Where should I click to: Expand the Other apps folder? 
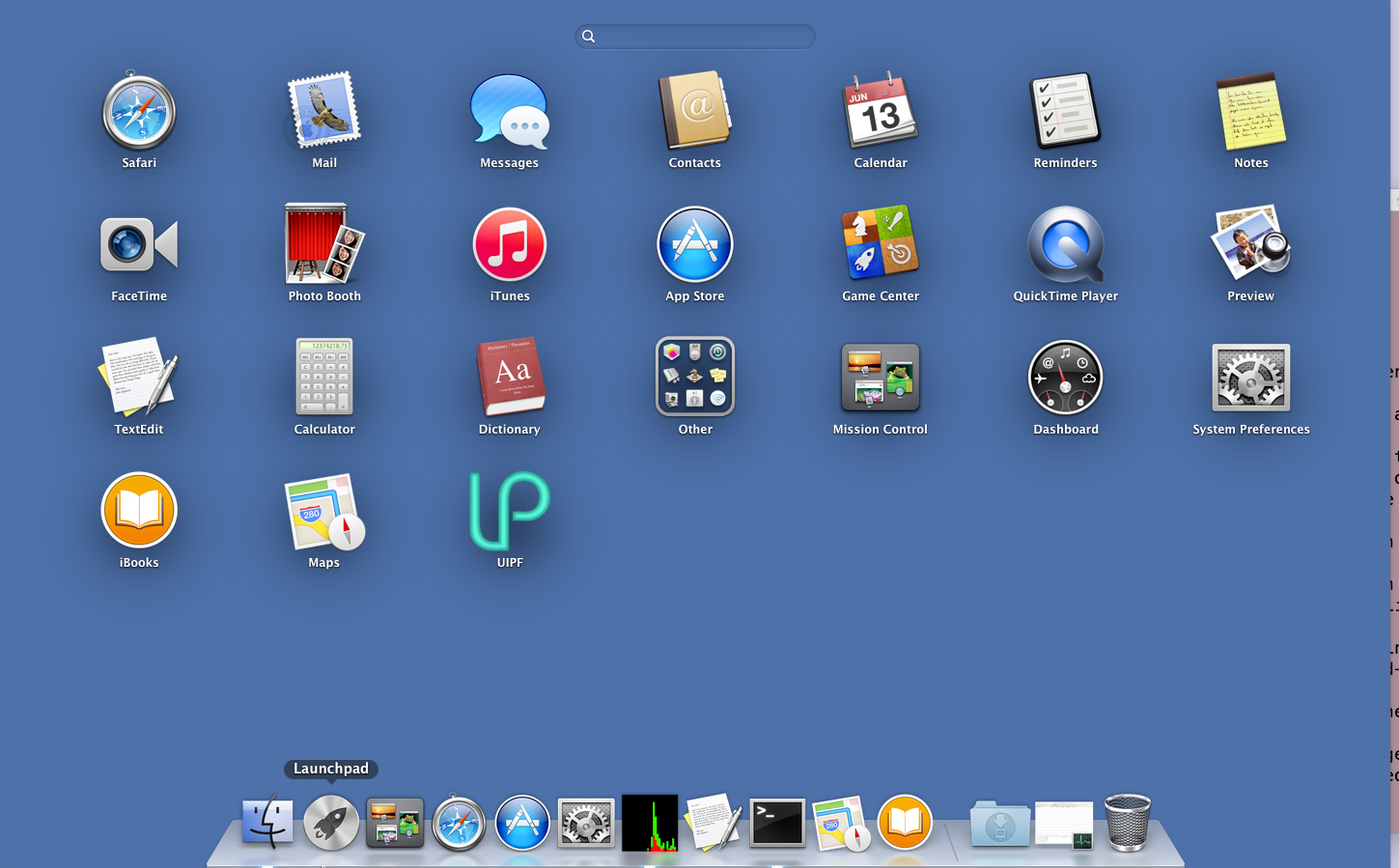(x=695, y=377)
